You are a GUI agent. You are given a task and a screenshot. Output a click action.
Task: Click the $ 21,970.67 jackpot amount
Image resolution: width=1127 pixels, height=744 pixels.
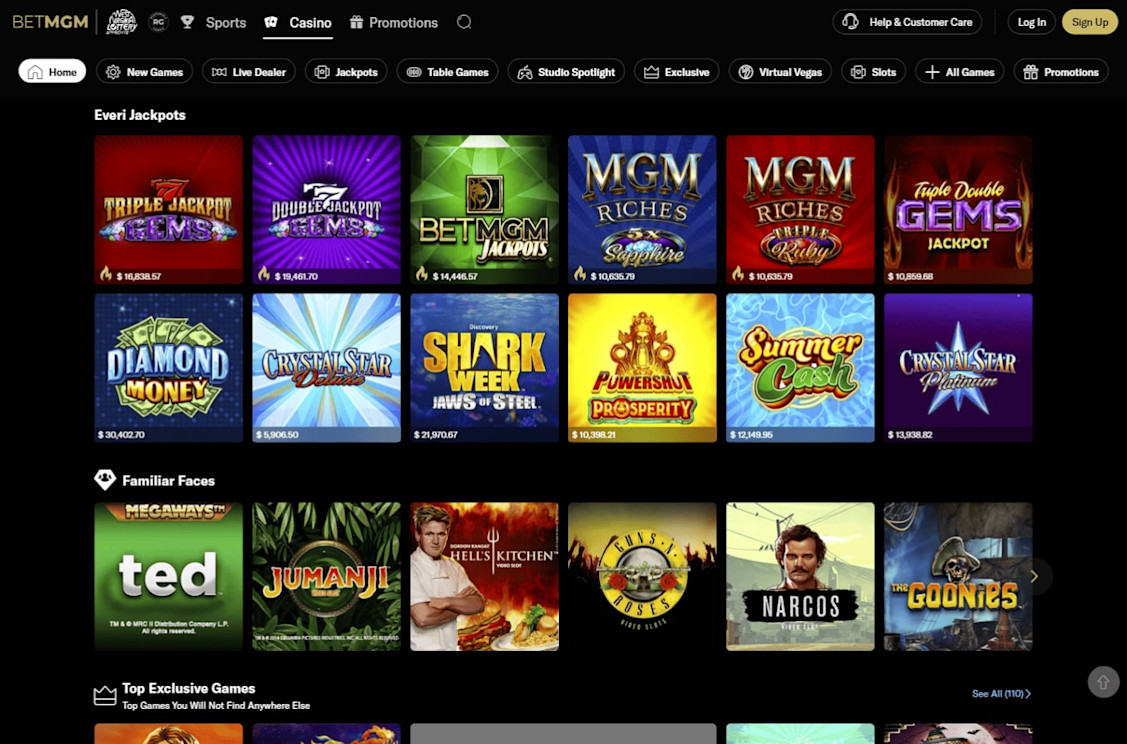(x=436, y=434)
